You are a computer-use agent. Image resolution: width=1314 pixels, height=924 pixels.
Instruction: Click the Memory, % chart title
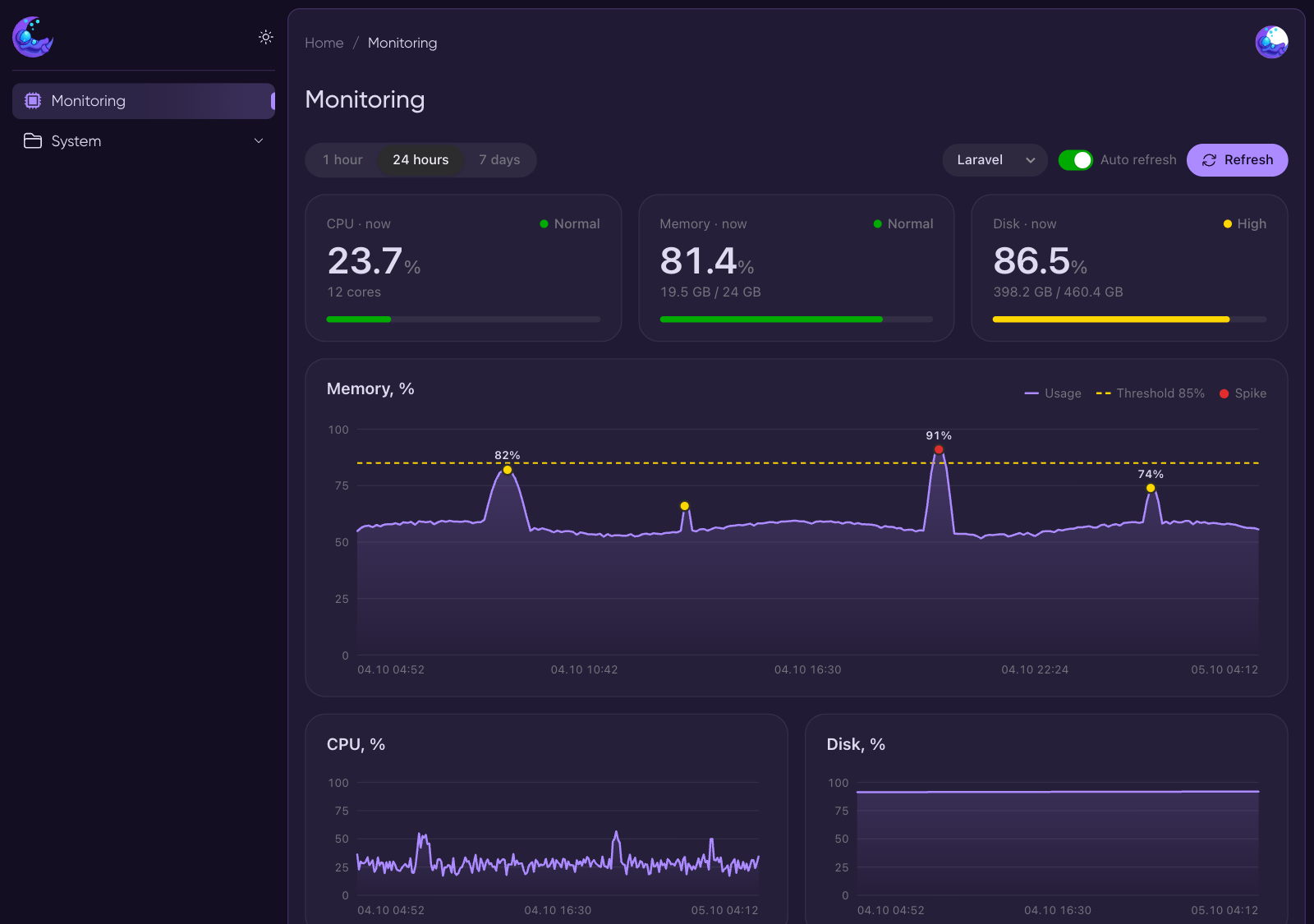(x=370, y=389)
